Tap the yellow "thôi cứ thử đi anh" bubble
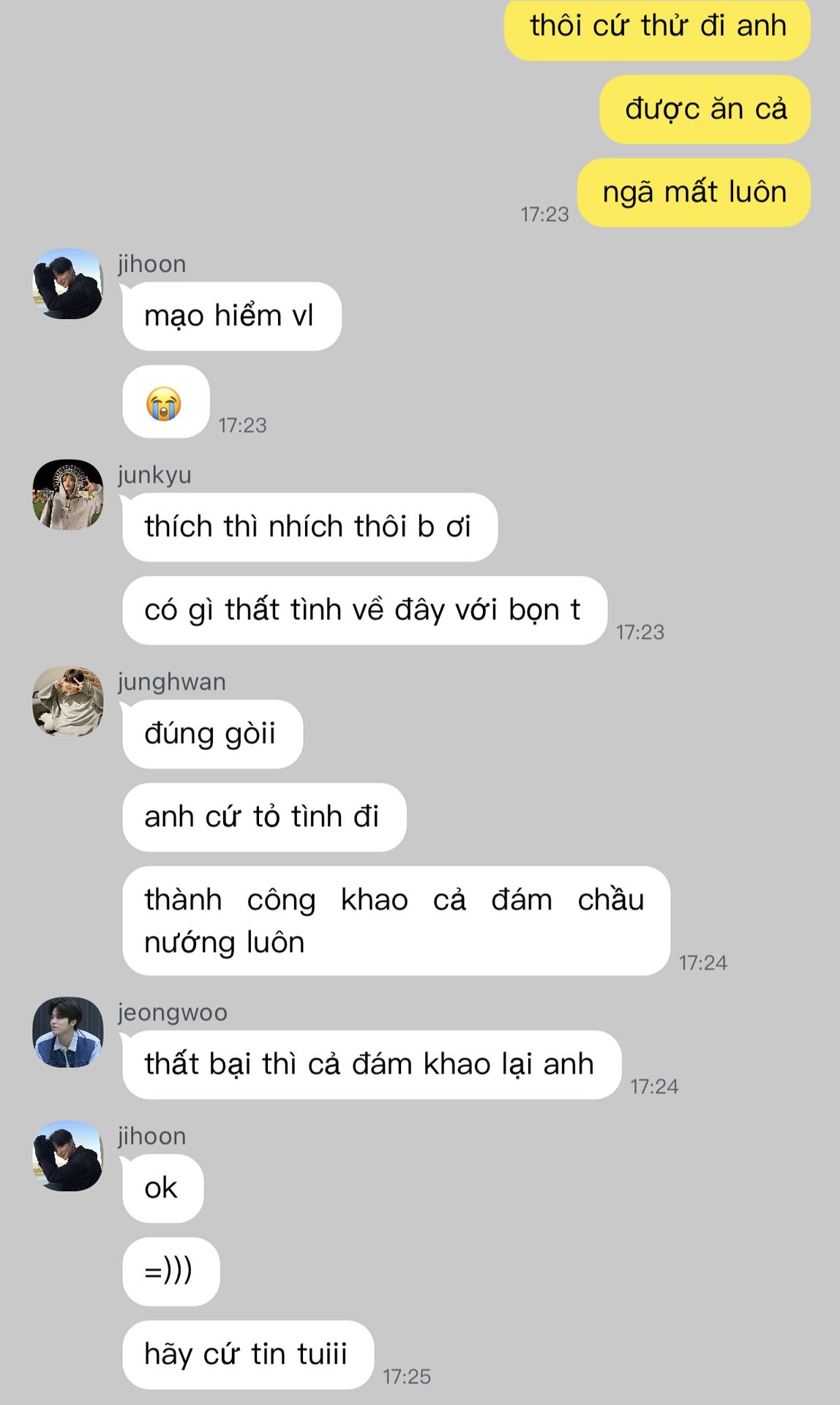This screenshot has width=840, height=1405. tap(657, 28)
